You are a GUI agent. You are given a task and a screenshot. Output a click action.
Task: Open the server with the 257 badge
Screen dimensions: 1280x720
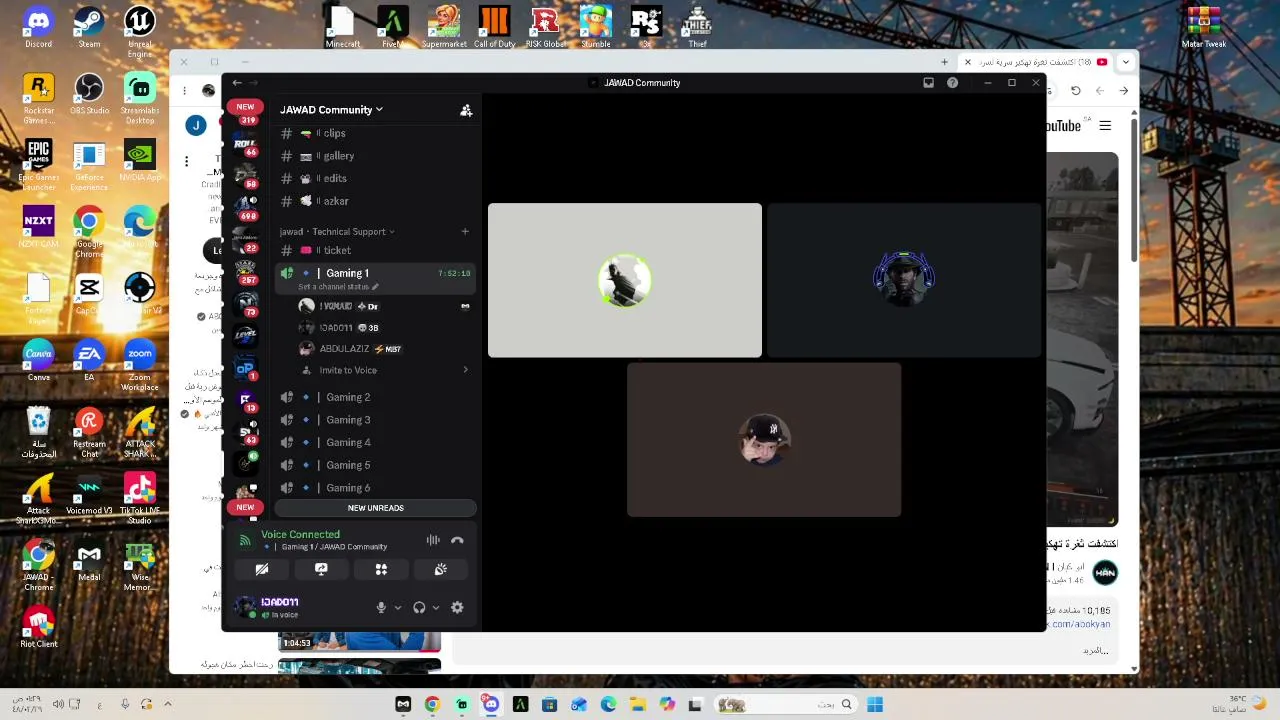245,272
